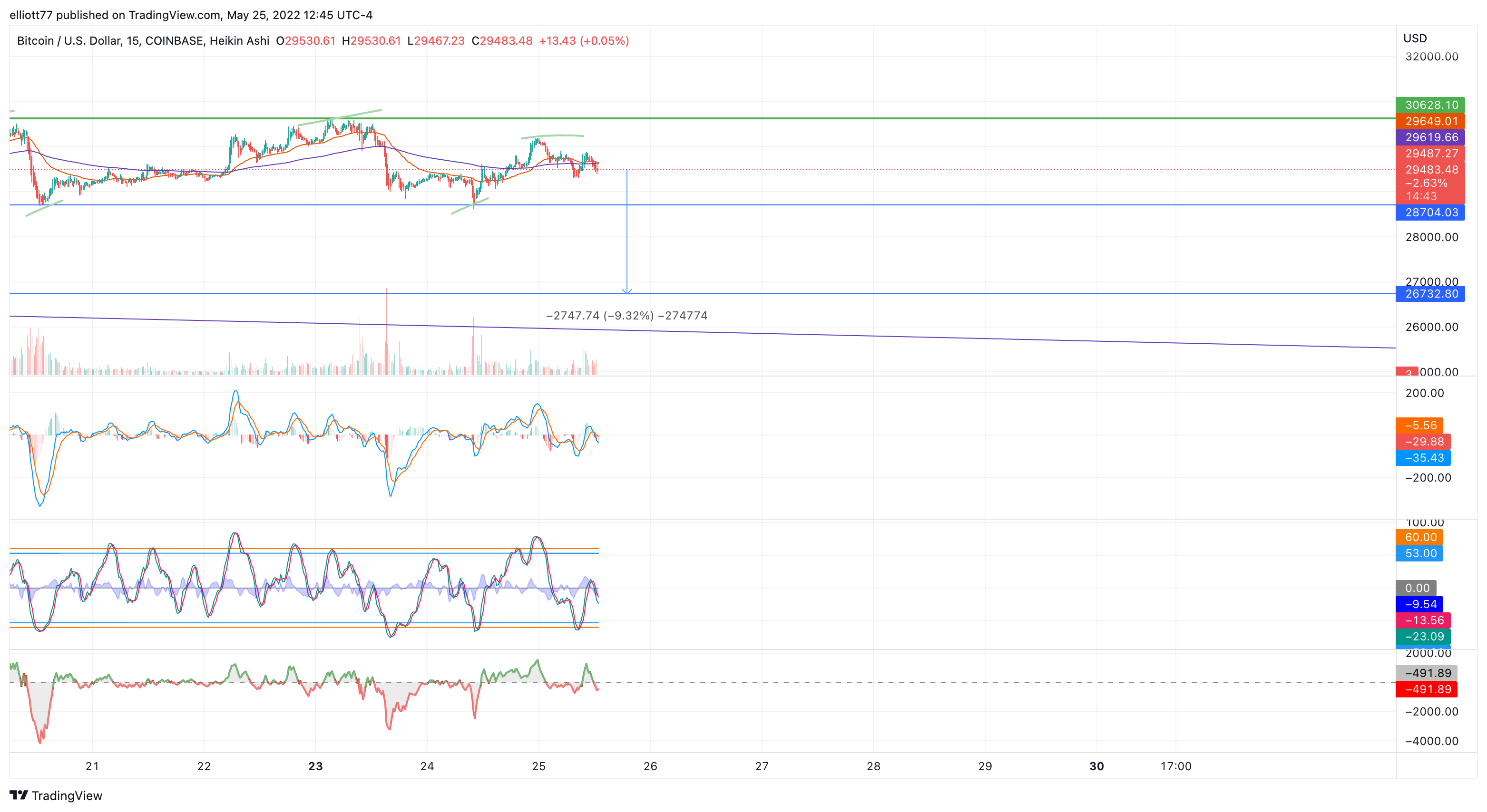Click the blue 26732.80 price label
Screen dimensions: 1487x812
pyautogui.click(x=1430, y=294)
